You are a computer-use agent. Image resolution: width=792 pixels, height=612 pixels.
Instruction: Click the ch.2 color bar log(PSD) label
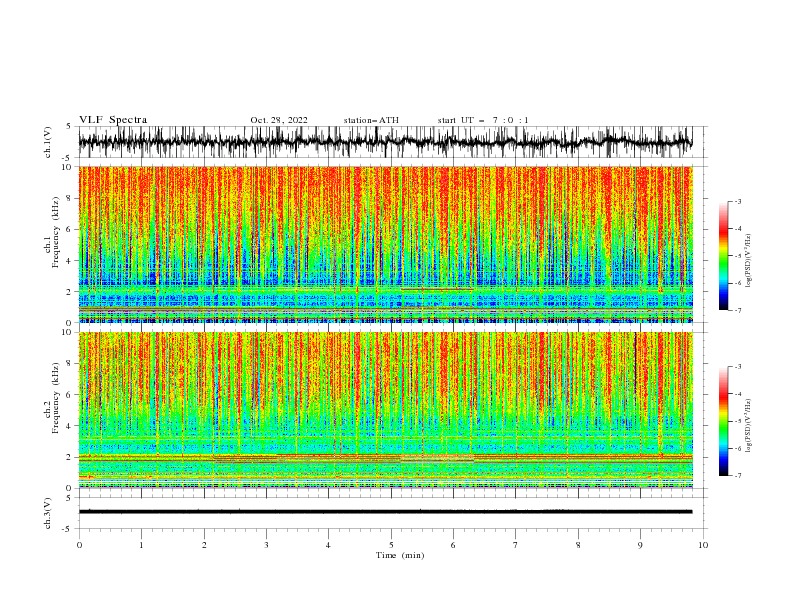749,426
